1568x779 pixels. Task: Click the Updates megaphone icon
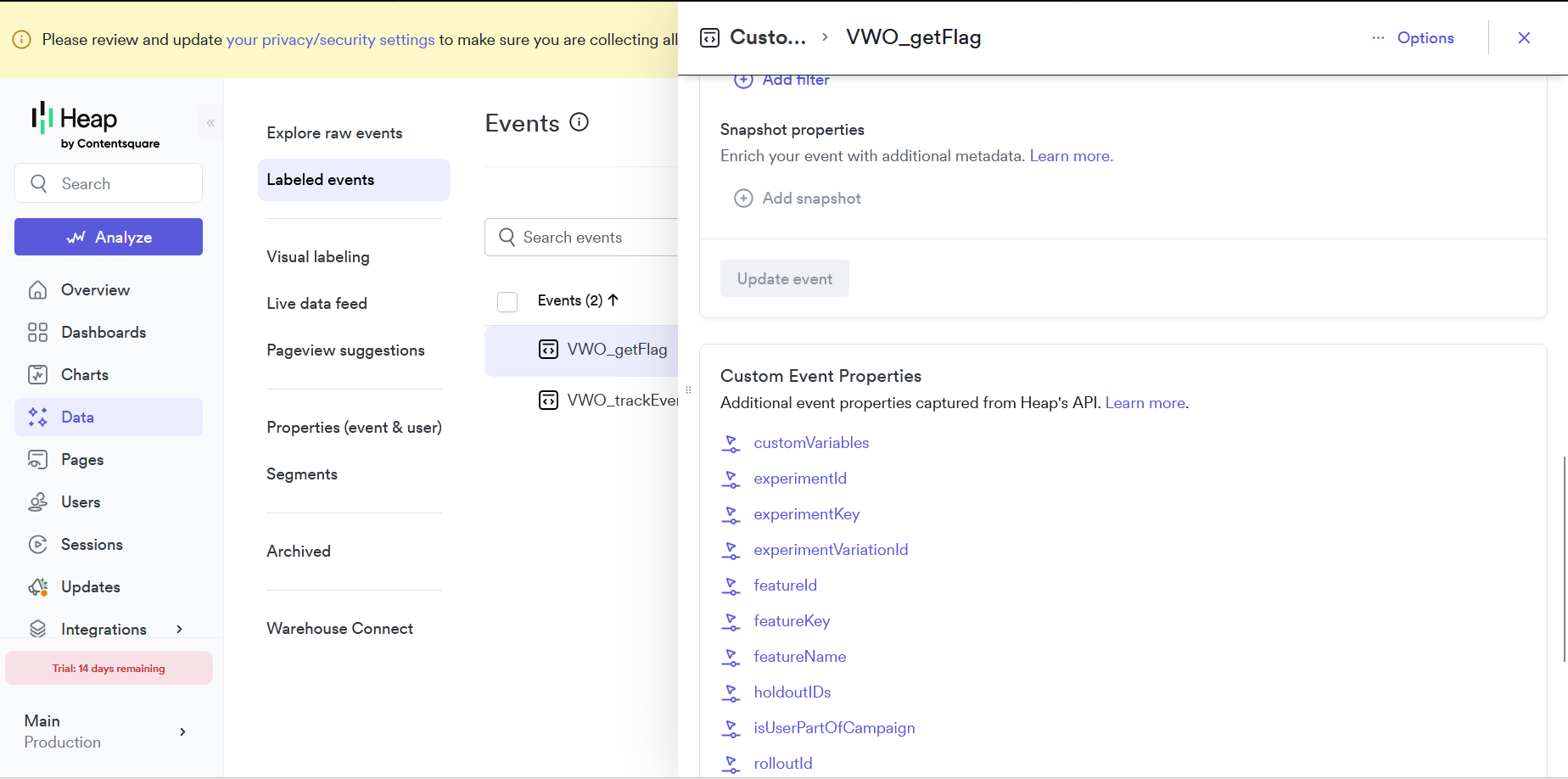(37, 587)
